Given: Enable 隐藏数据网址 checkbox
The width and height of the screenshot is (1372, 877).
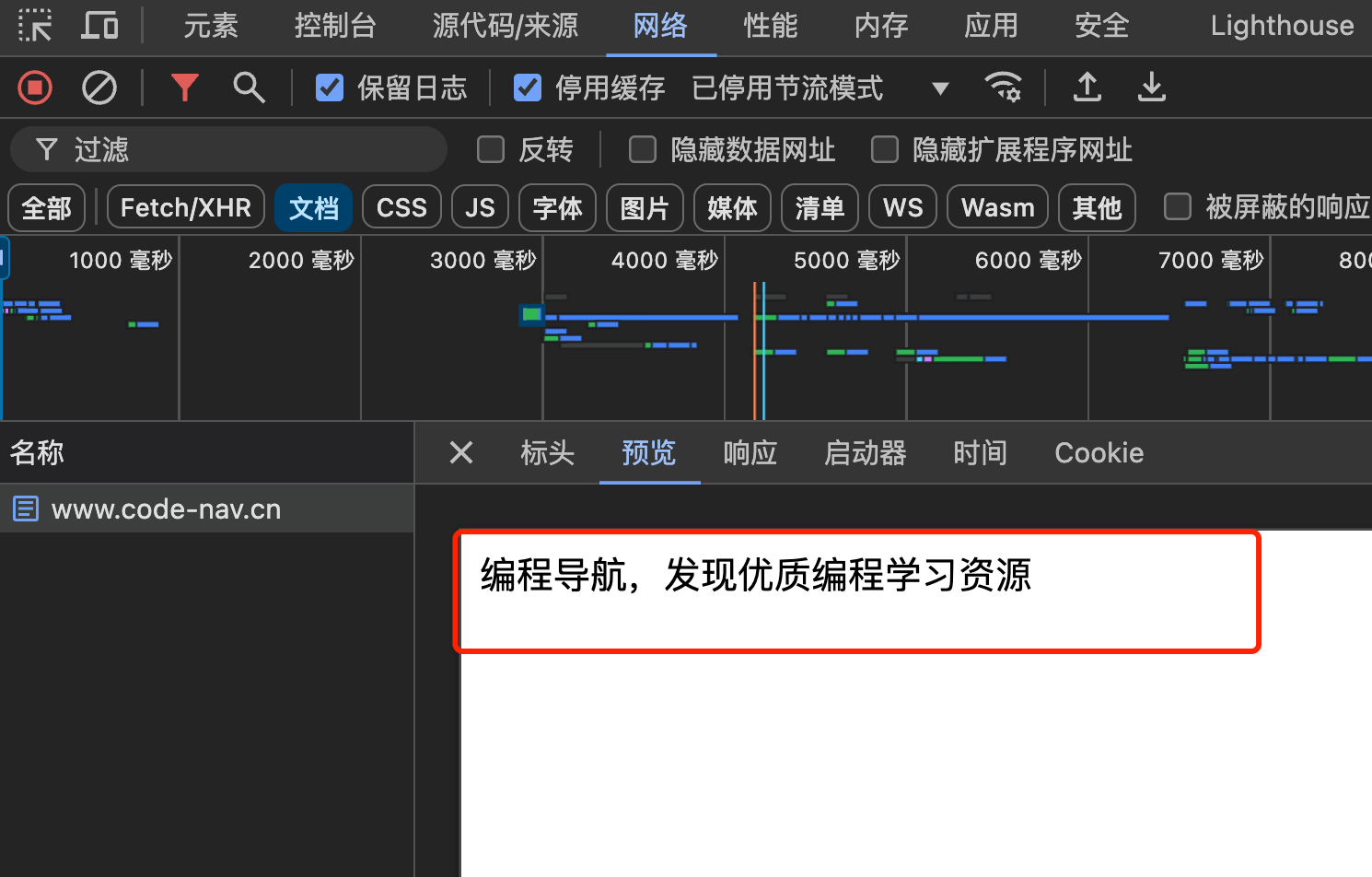Looking at the screenshot, I should click(x=643, y=149).
